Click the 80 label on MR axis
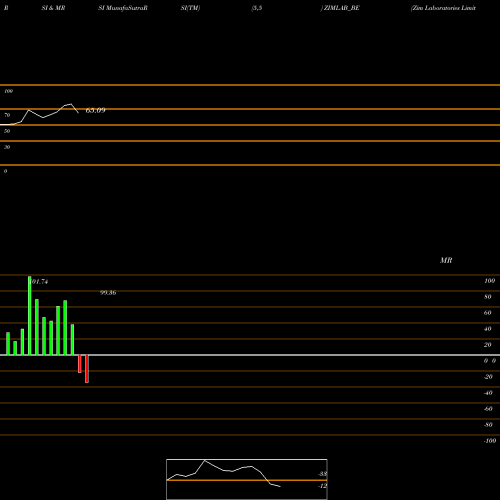 coord(488,297)
